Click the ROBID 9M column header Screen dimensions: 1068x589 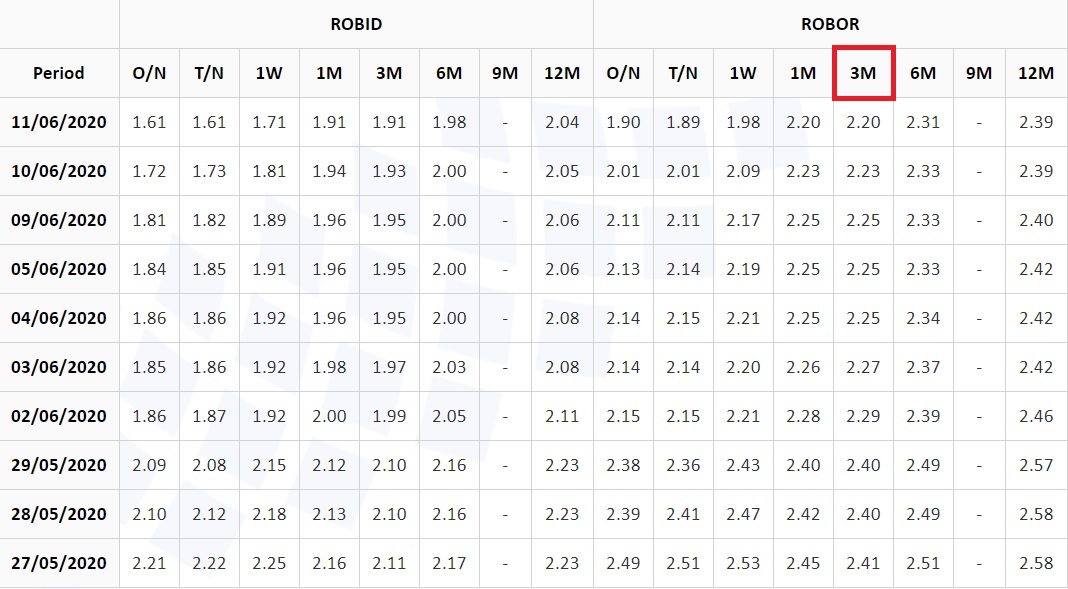pyautogui.click(x=505, y=73)
